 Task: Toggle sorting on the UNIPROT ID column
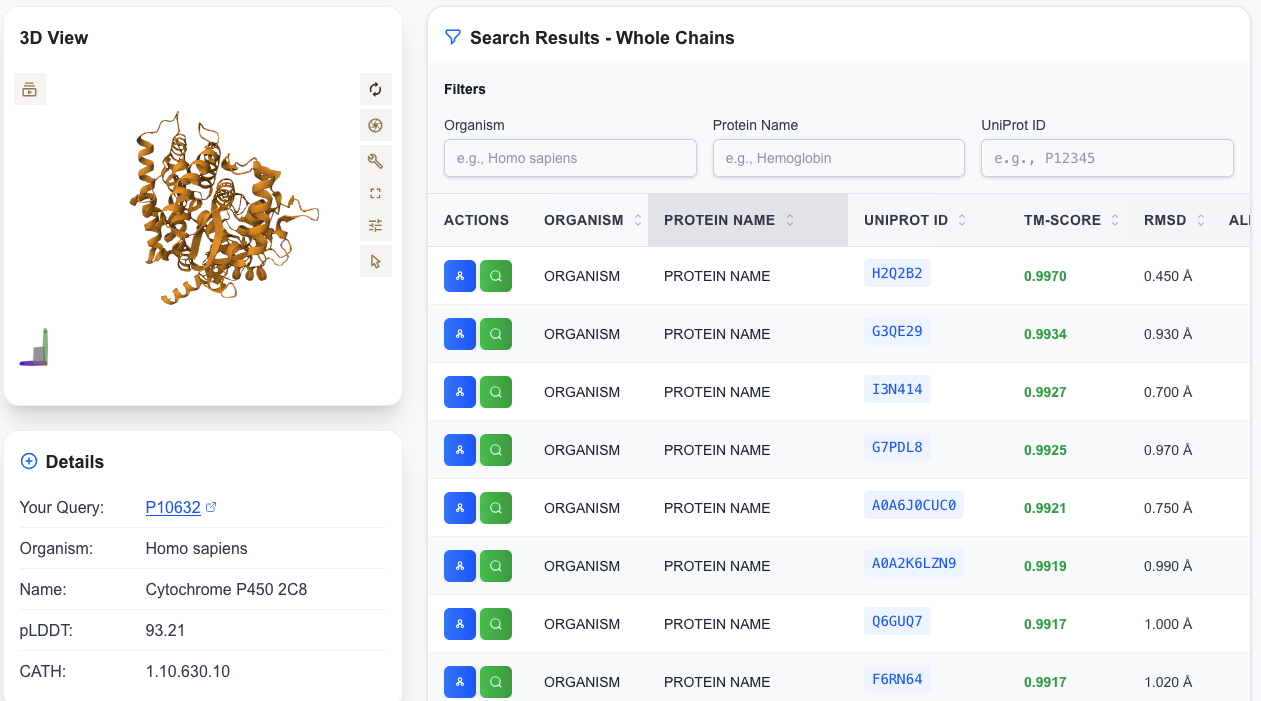click(x=961, y=220)
